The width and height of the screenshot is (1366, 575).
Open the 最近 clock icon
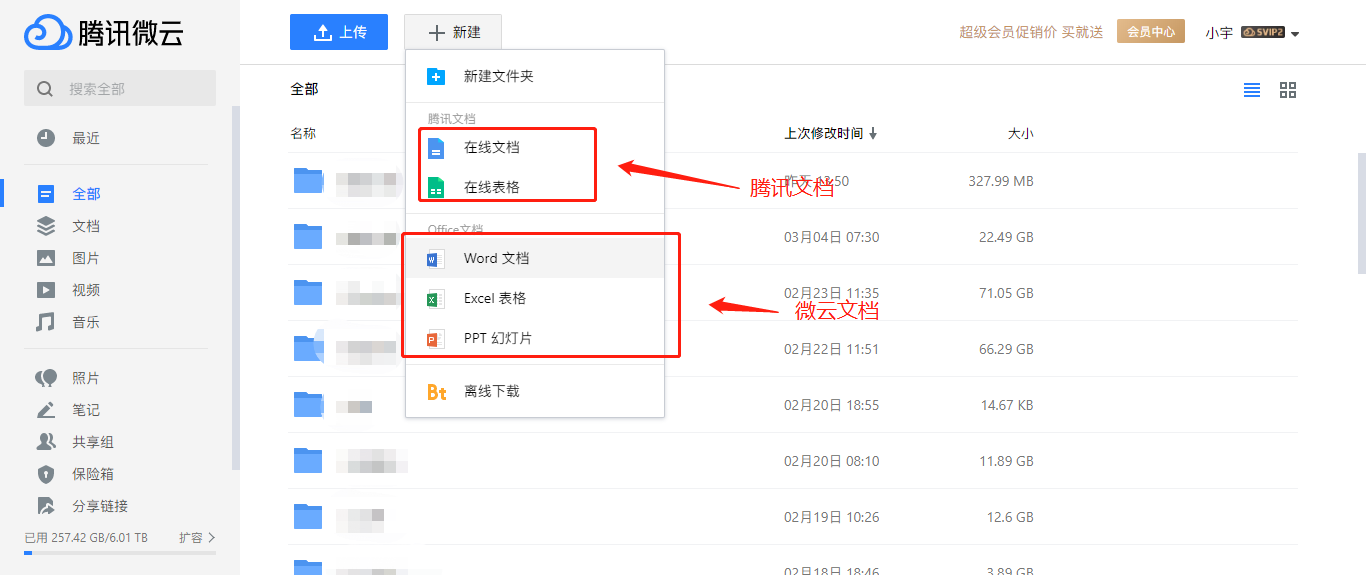pyautogui.click(x=46, y=138)
